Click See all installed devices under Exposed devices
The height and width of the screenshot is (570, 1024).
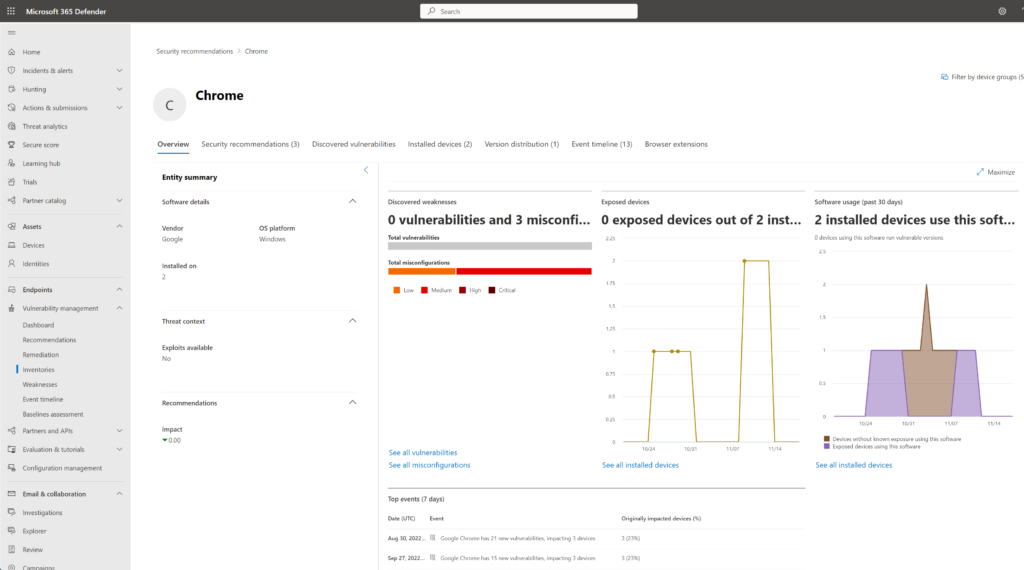[x=640, y=465]
